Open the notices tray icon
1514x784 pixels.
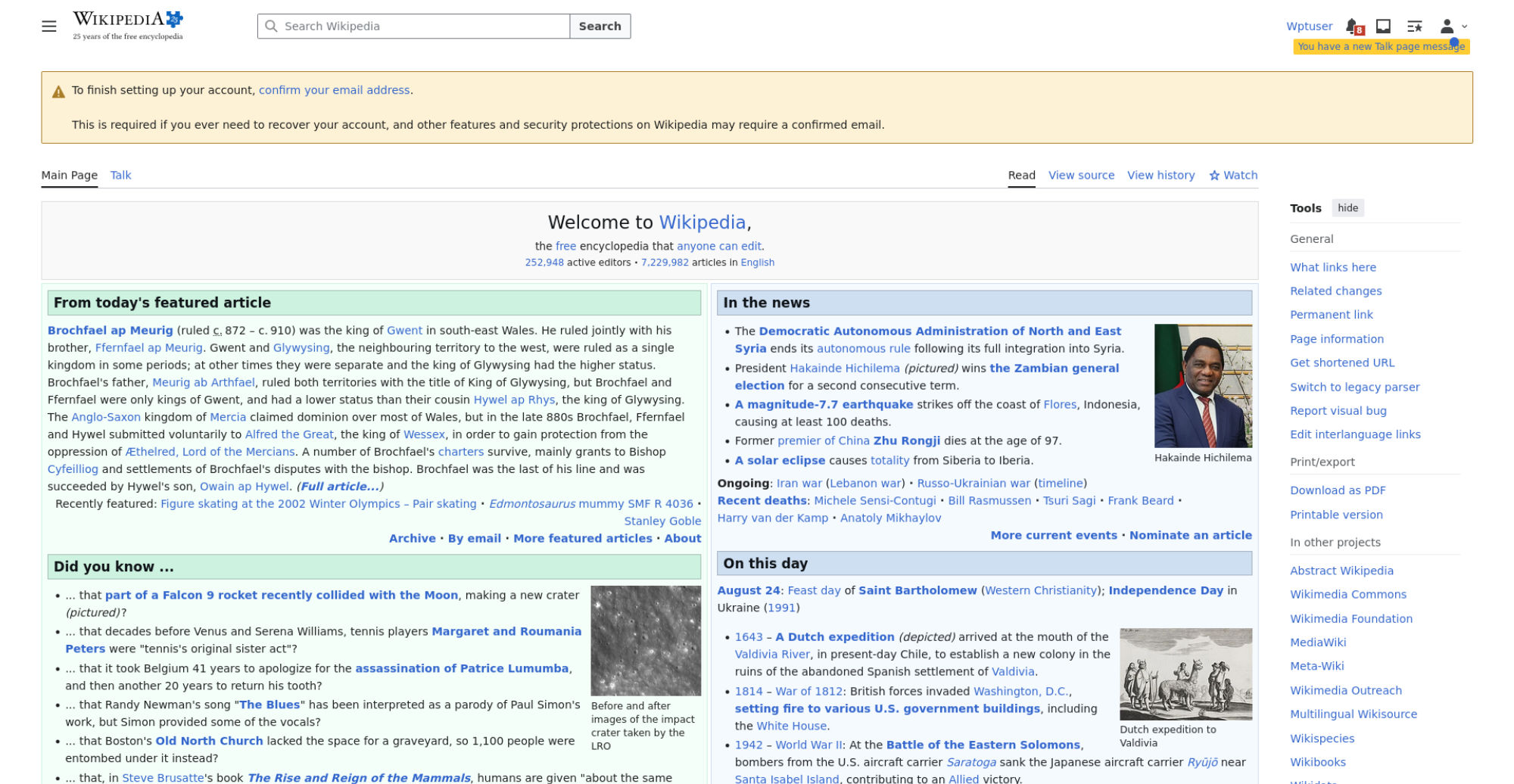[1383, 26]
